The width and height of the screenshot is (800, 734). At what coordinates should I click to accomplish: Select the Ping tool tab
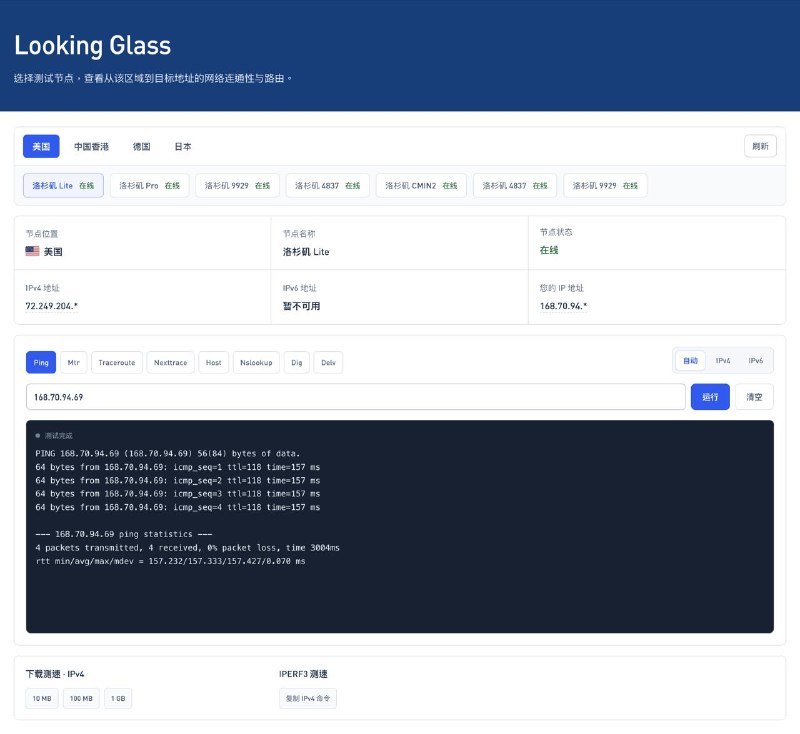click(41, 363)
